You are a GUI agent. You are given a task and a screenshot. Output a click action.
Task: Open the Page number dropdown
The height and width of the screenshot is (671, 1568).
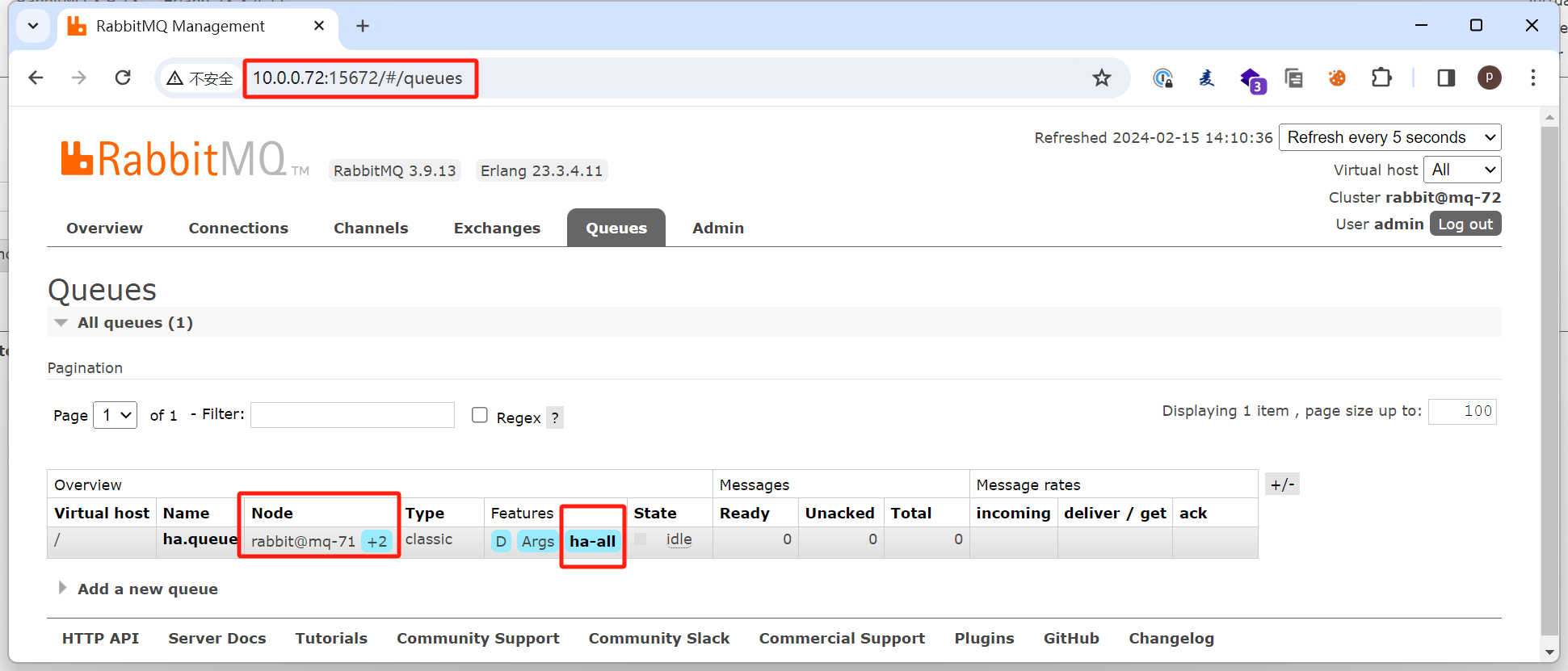116,415
